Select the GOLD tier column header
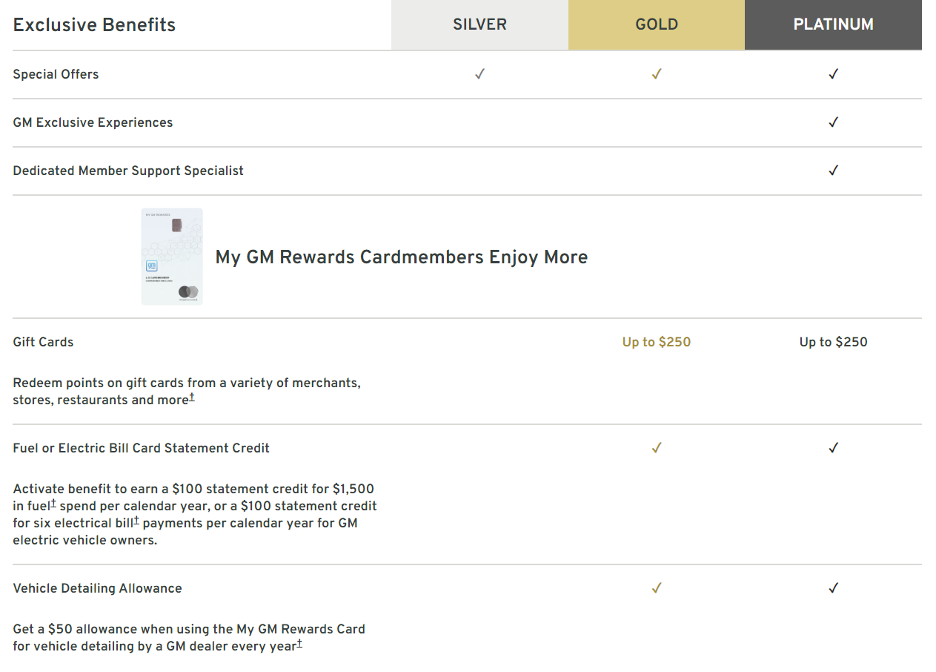936x672 pixels. coord(656,24)
